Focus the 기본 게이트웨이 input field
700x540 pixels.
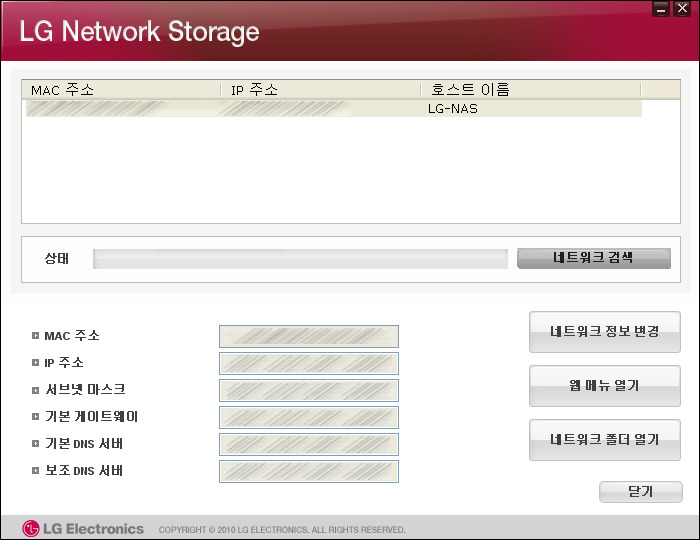tap(309, 417)
